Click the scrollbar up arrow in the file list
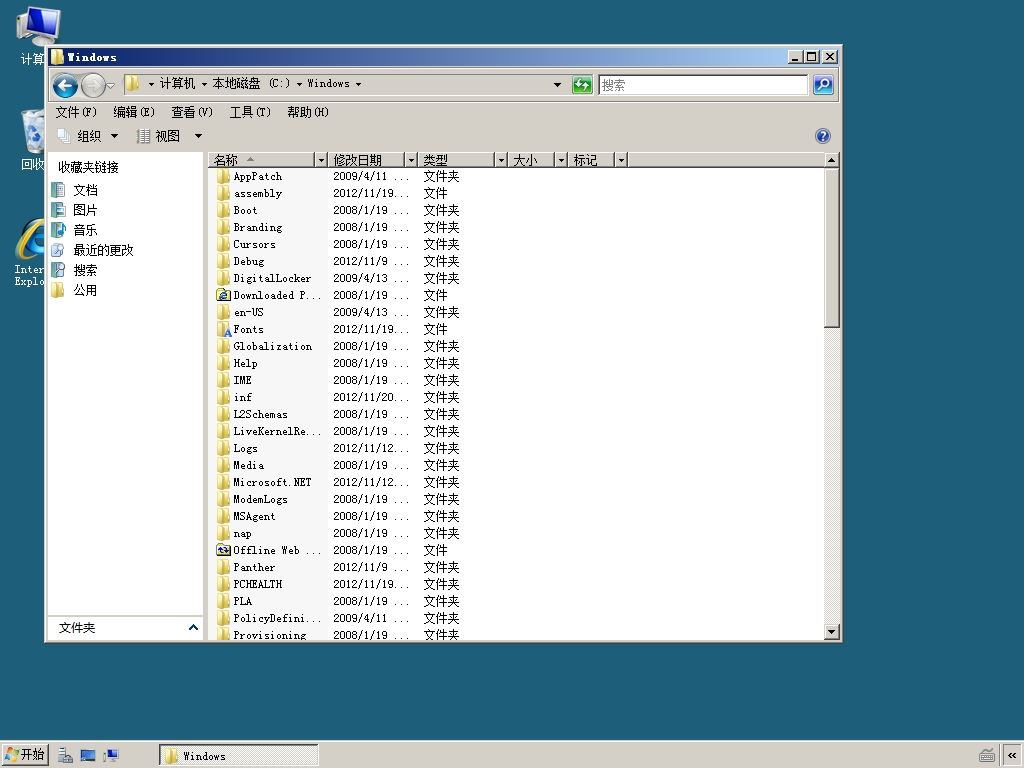This screenshot has height=768, width=1024. pyautogui.click(x=831, y=160)
